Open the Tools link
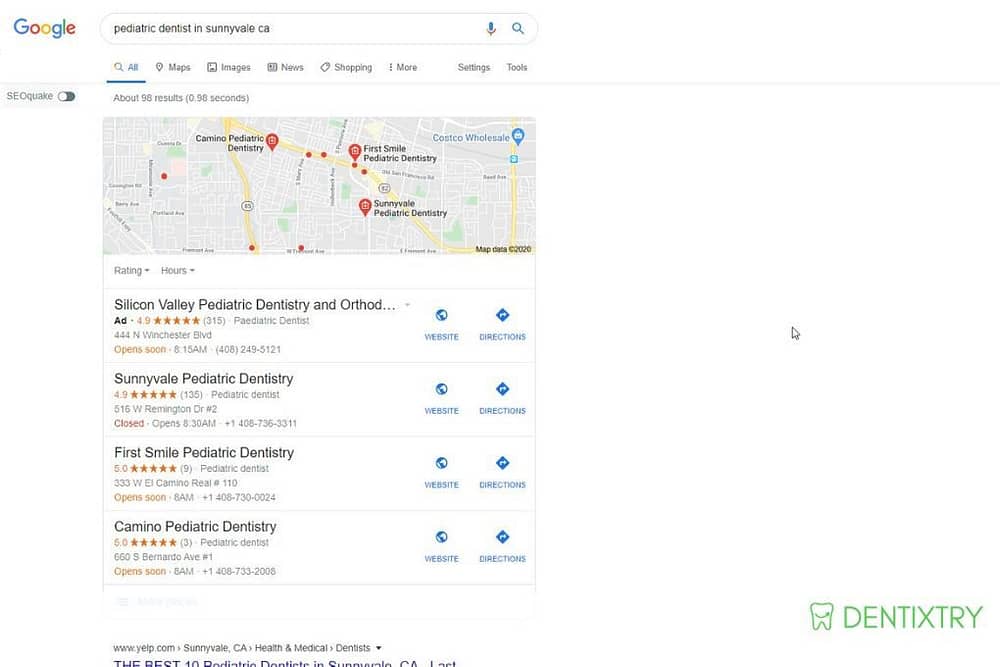Screen dimensions: 1000x667 517,67
